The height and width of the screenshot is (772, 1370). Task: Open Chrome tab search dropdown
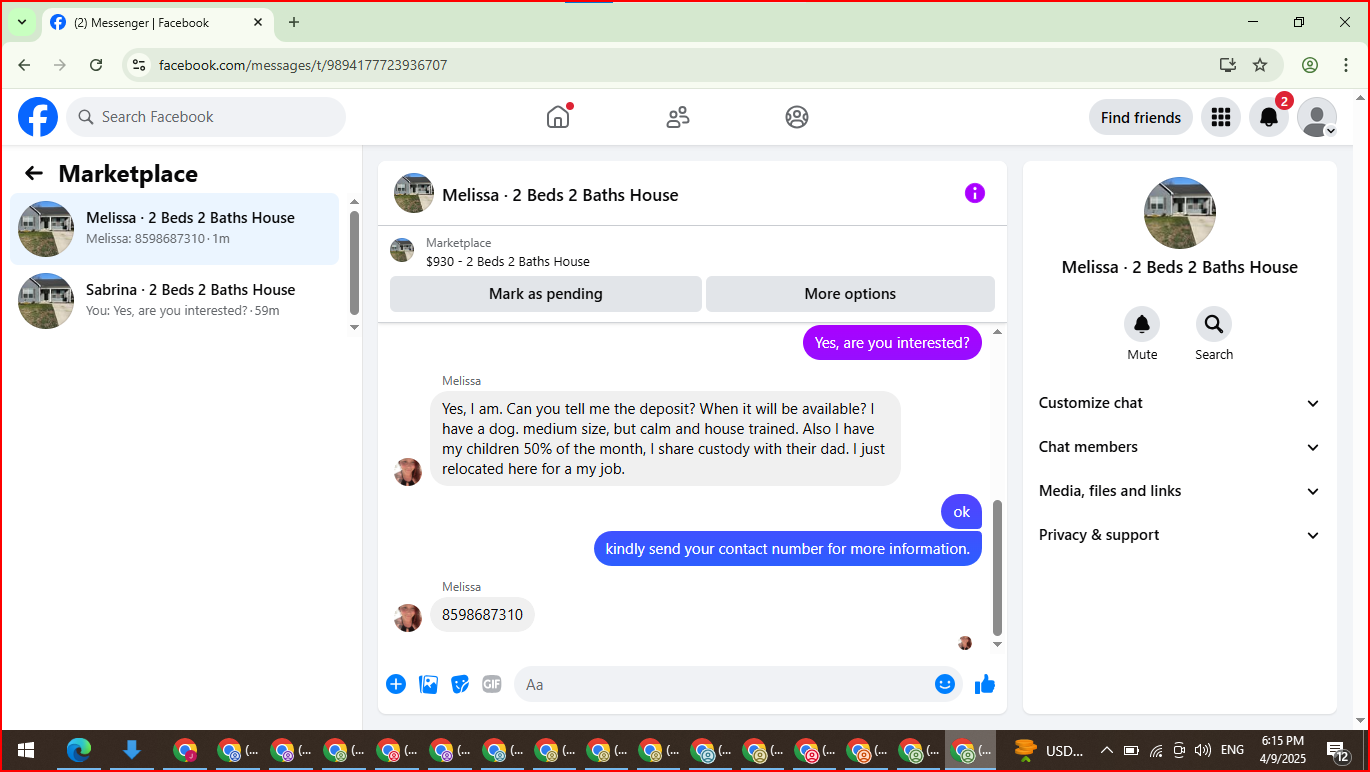point(22,22)
